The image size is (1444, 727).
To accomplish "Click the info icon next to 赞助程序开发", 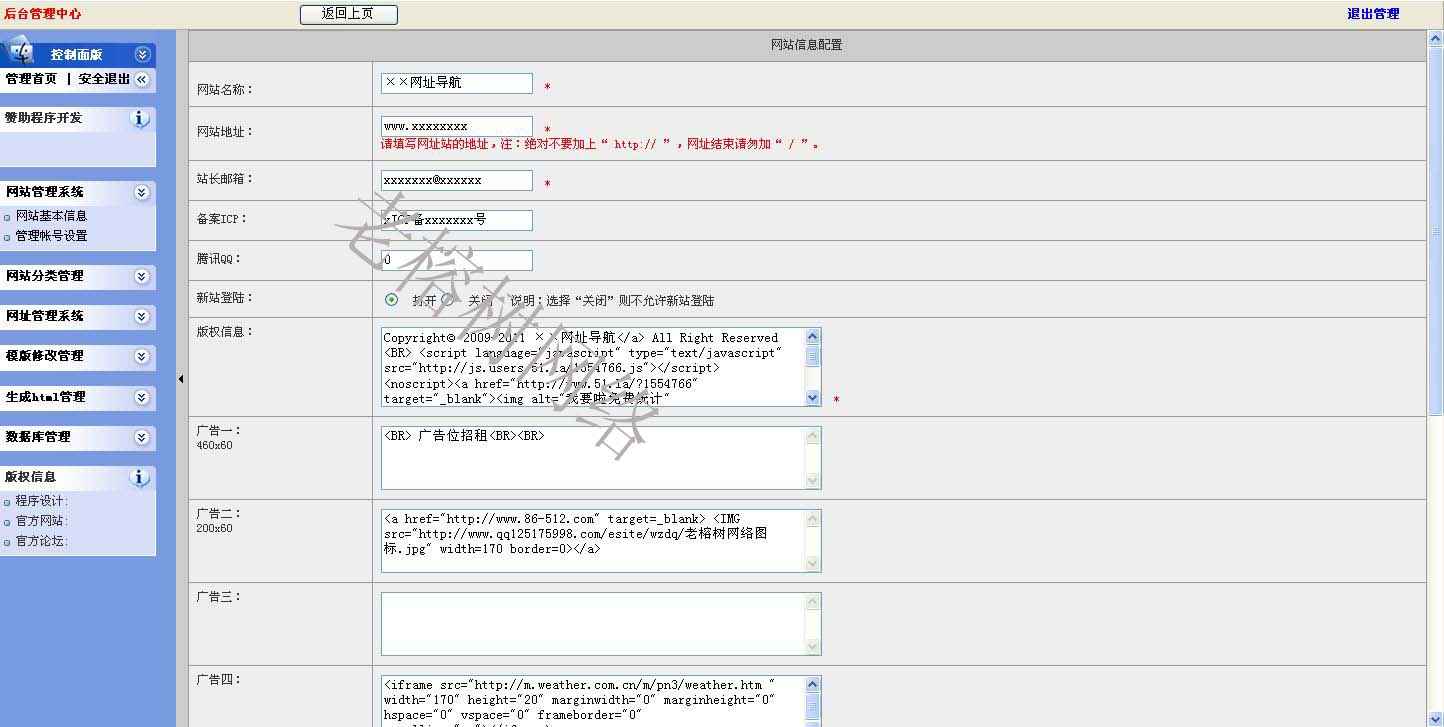I will (140, 119).
